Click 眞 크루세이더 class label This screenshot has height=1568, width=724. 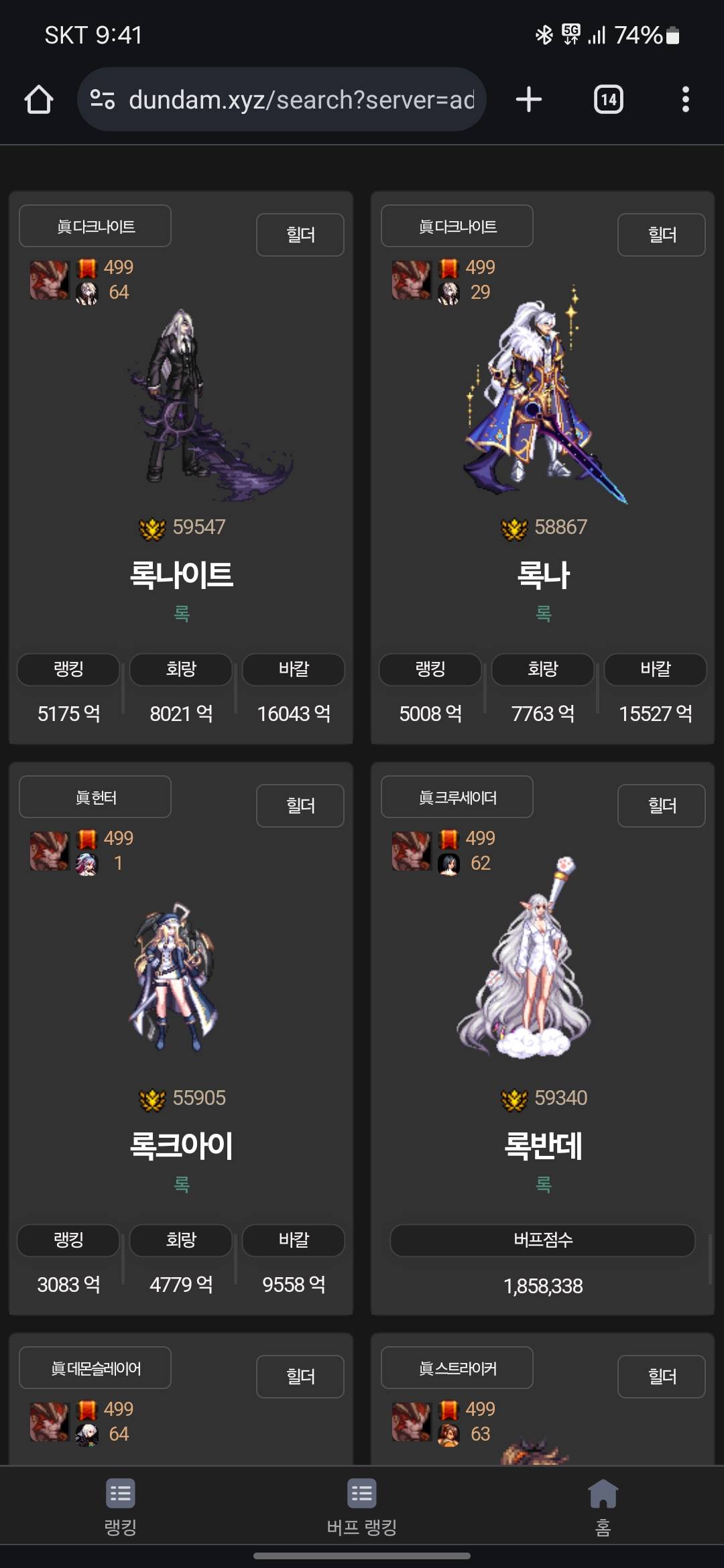tap(457, 797)
